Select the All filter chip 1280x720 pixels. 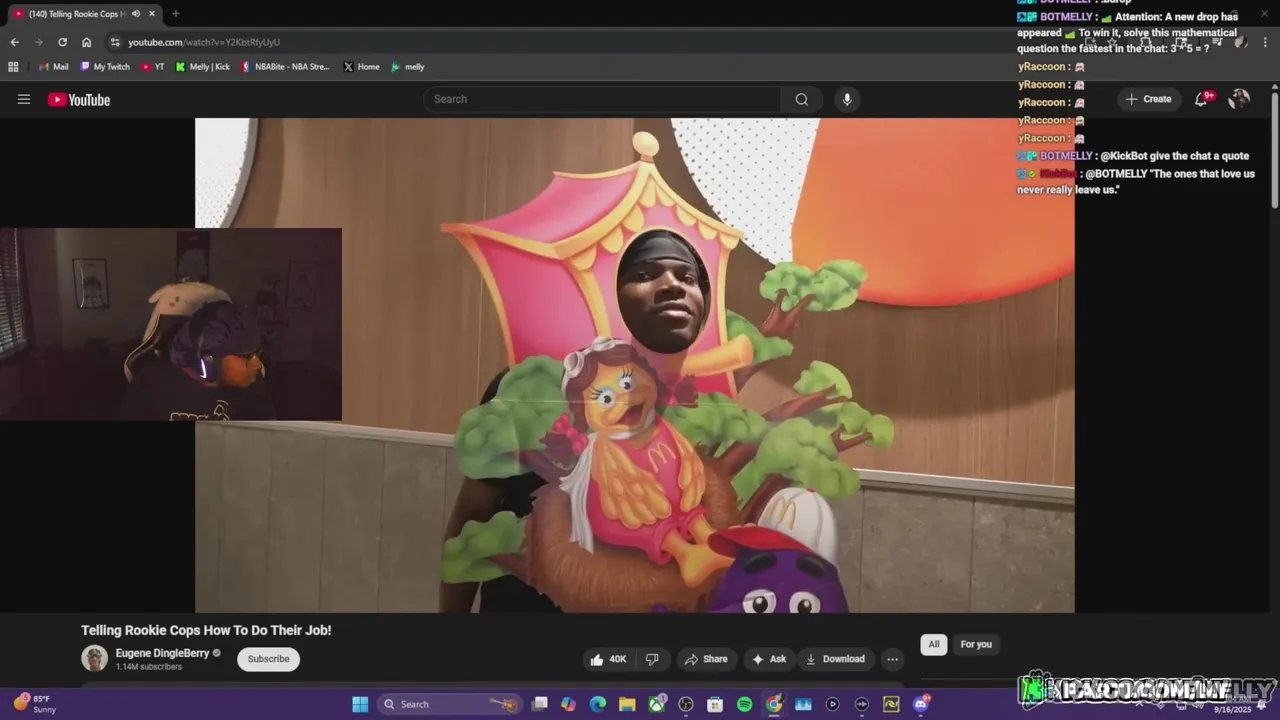click(933, 645)
